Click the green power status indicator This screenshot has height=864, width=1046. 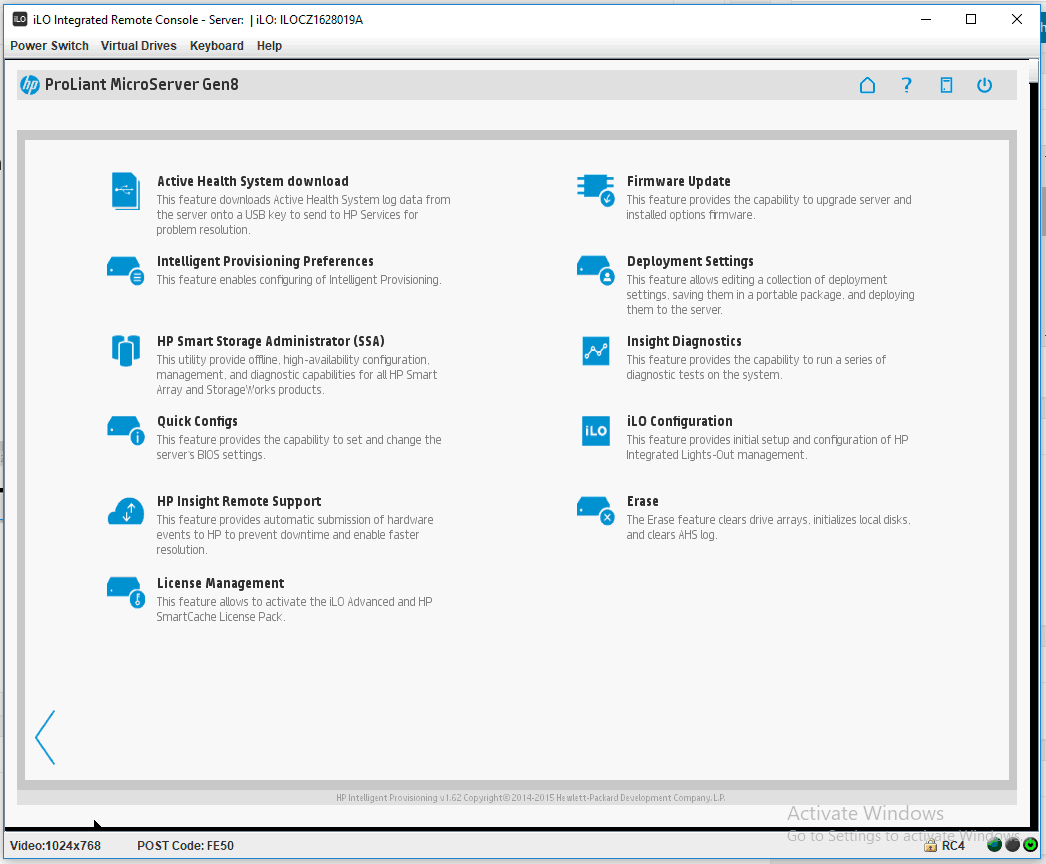[1031, 845]
